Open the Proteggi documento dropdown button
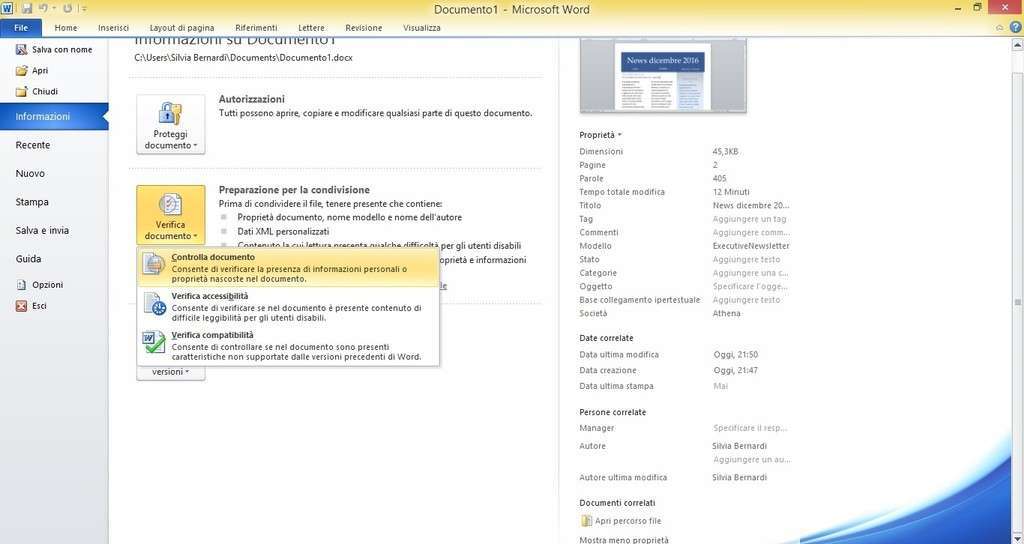Screen dimensions: 1024x544 170,125
